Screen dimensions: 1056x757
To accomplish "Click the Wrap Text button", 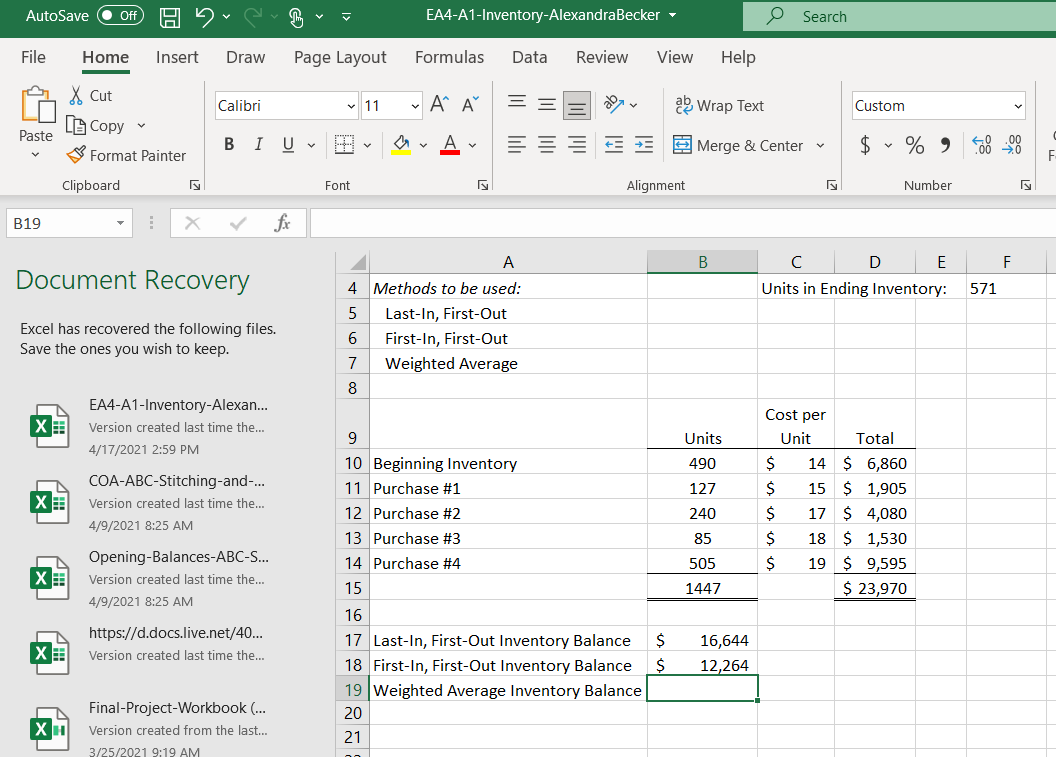I will pyautogui.click(x=720, y=106).
